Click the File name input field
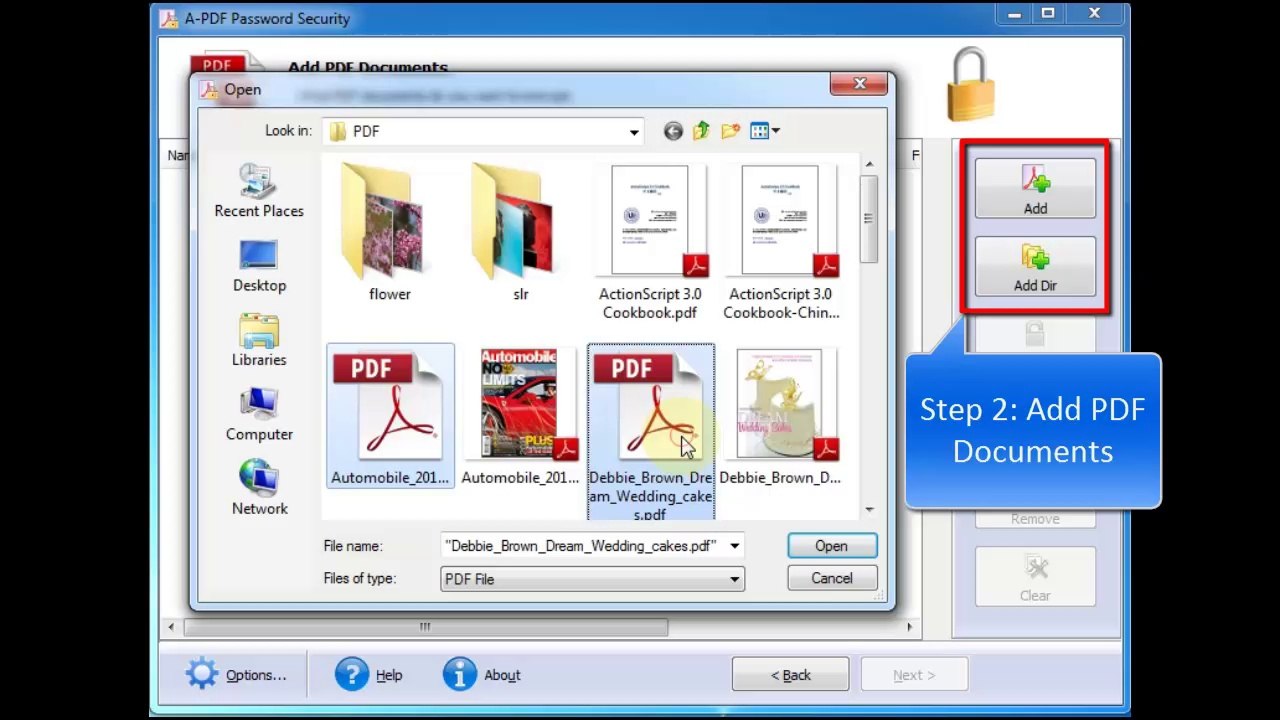 (583, 546)
